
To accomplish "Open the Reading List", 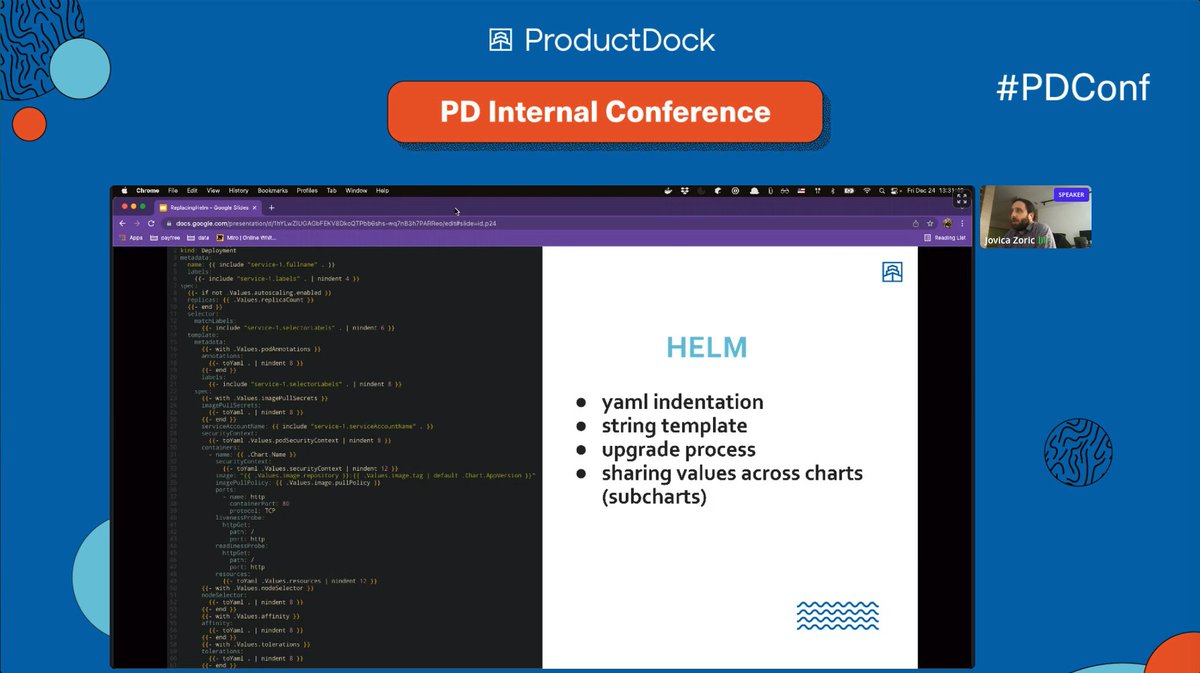I will point(945,238).
